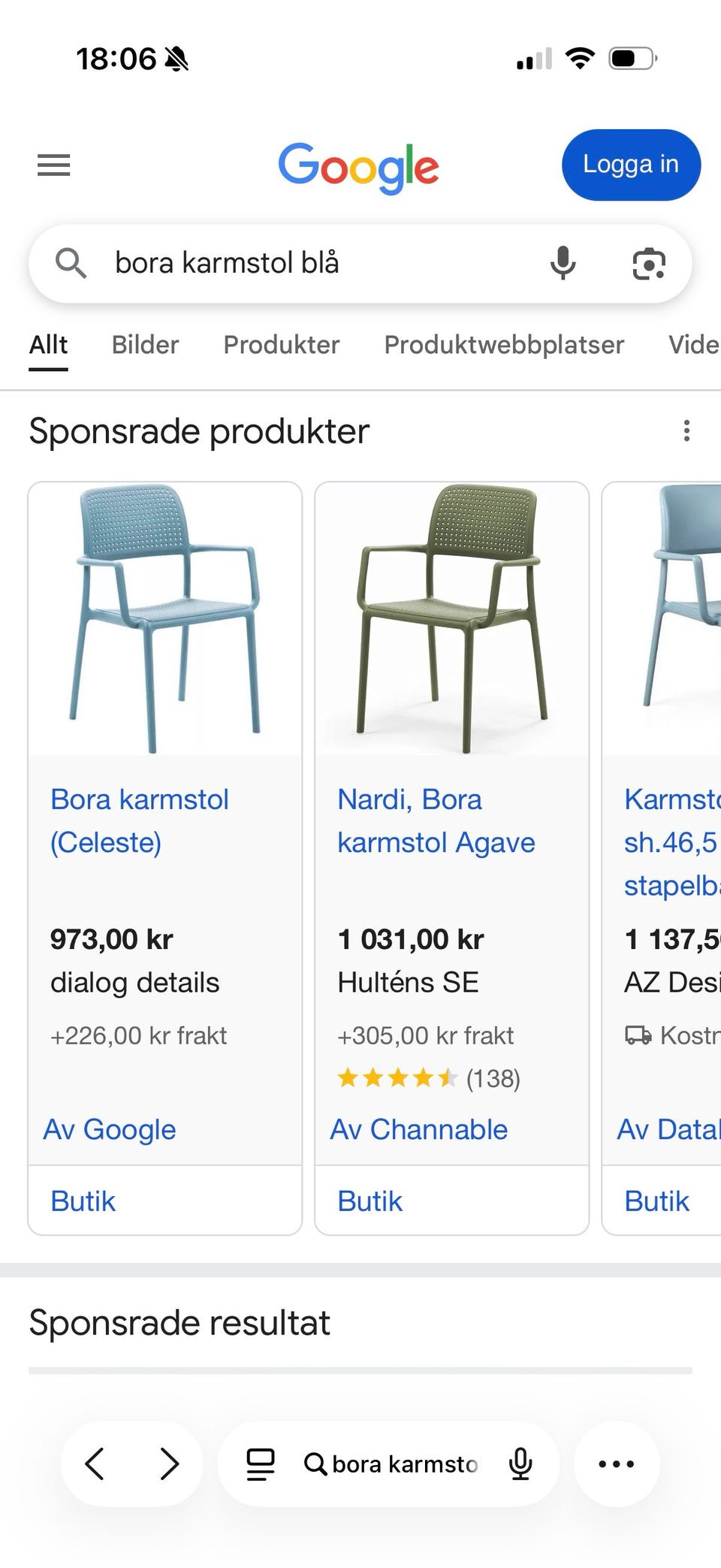This screenshot has height=1568, width=721.
Task: Click the blue Celeste chair image
Action: (165, 618)
